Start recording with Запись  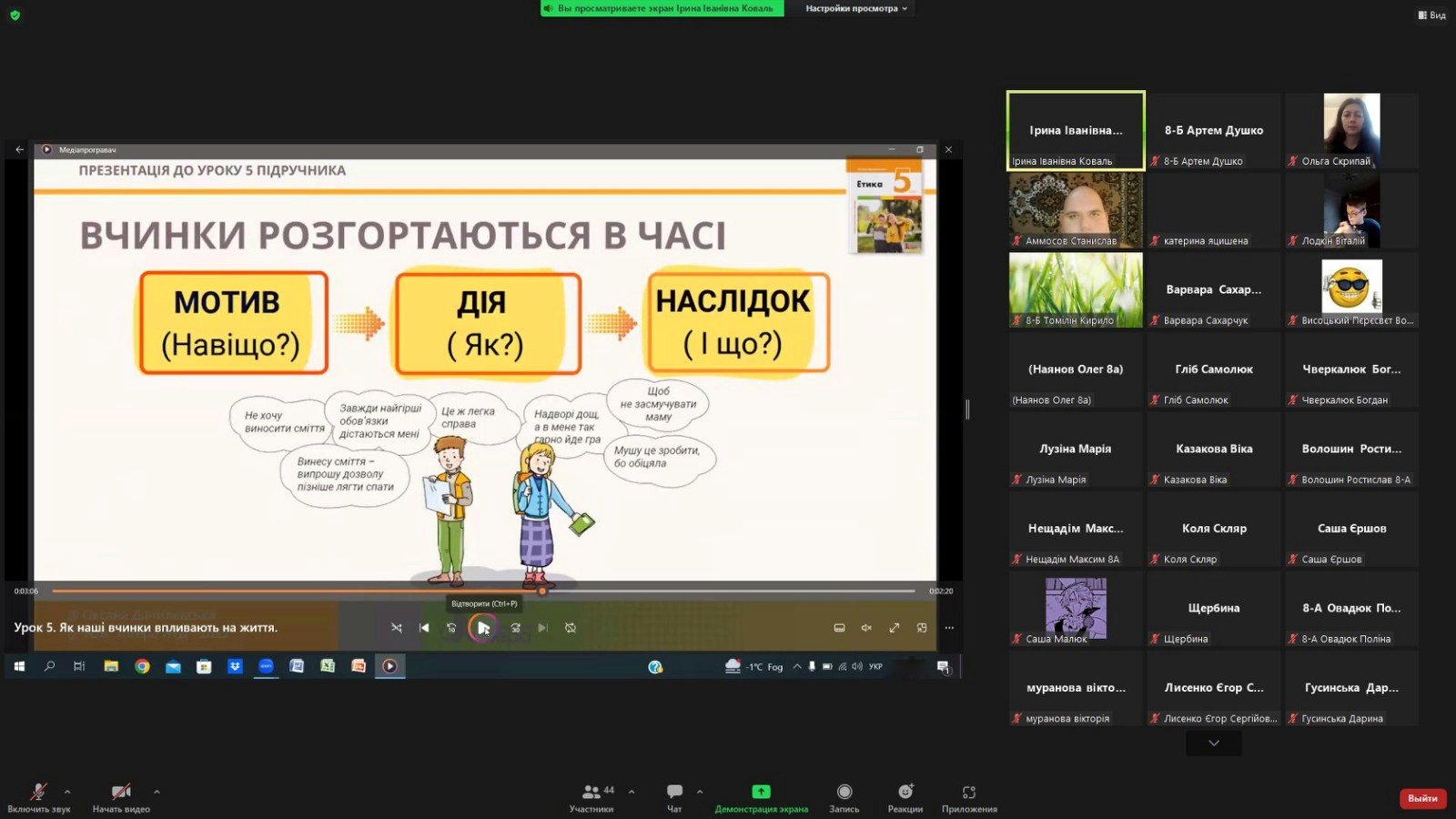[844, 797]
